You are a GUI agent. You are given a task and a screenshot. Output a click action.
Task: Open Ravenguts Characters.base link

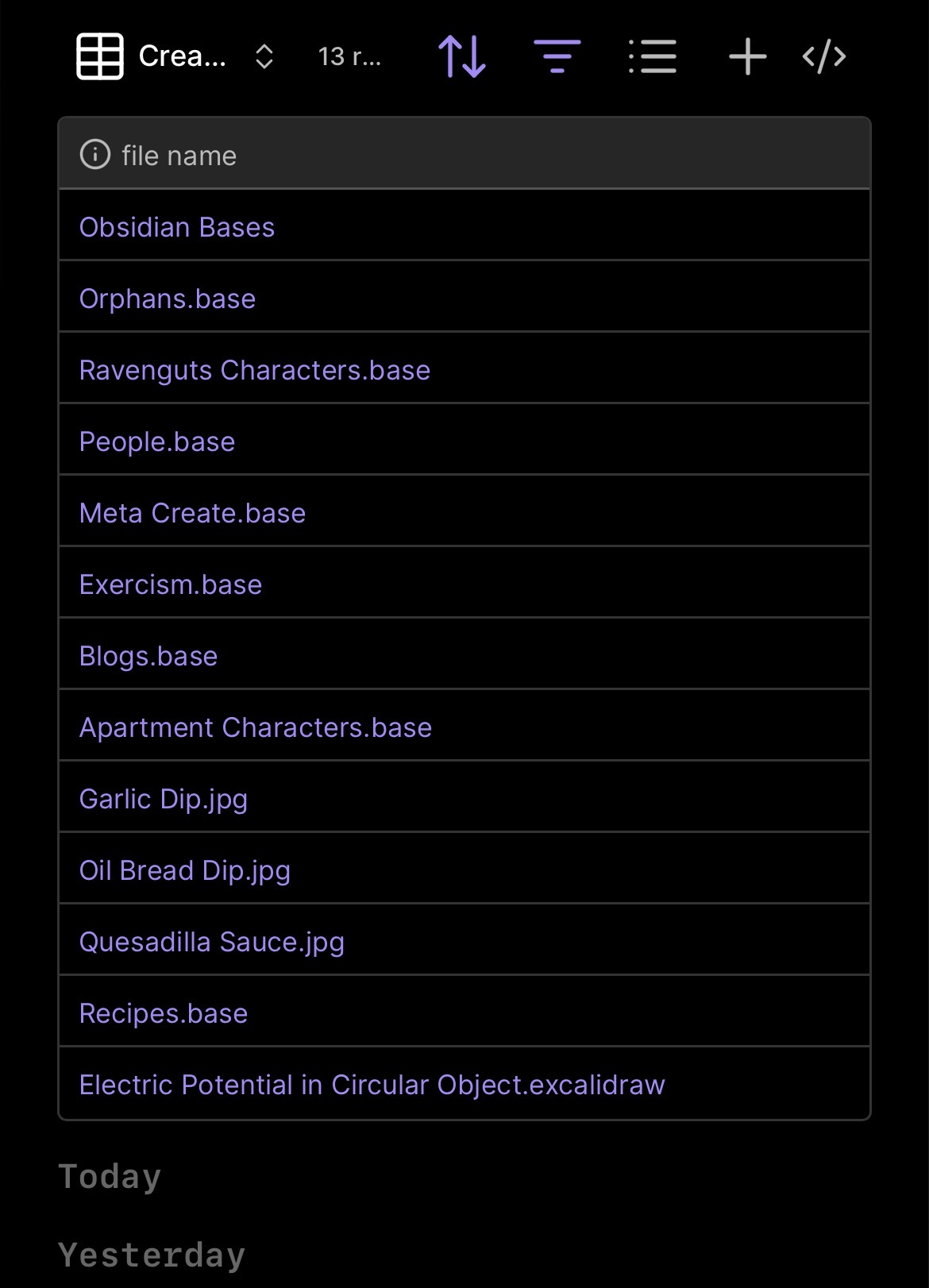255,370
